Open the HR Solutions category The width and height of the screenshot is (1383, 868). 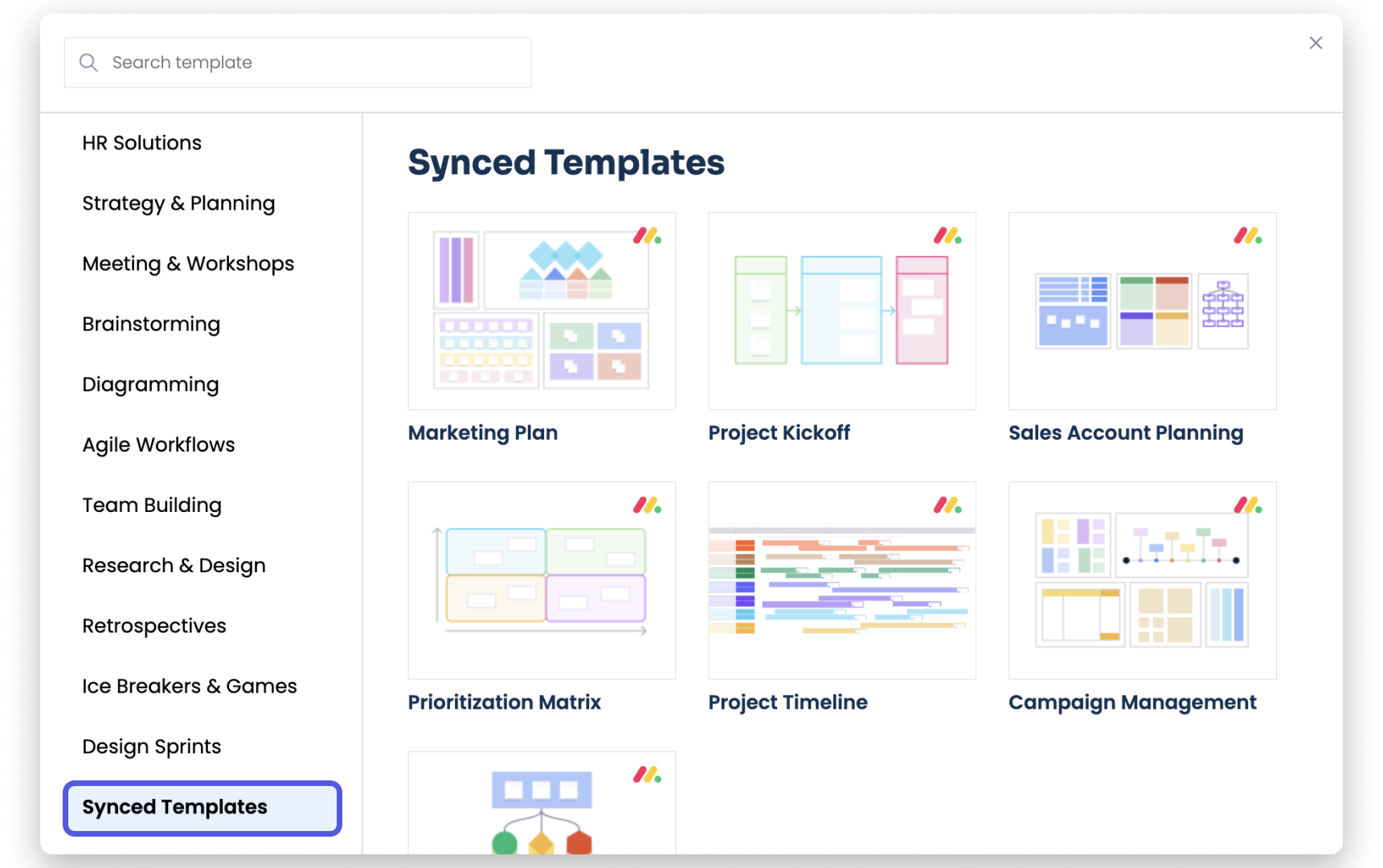pos(142,143)
